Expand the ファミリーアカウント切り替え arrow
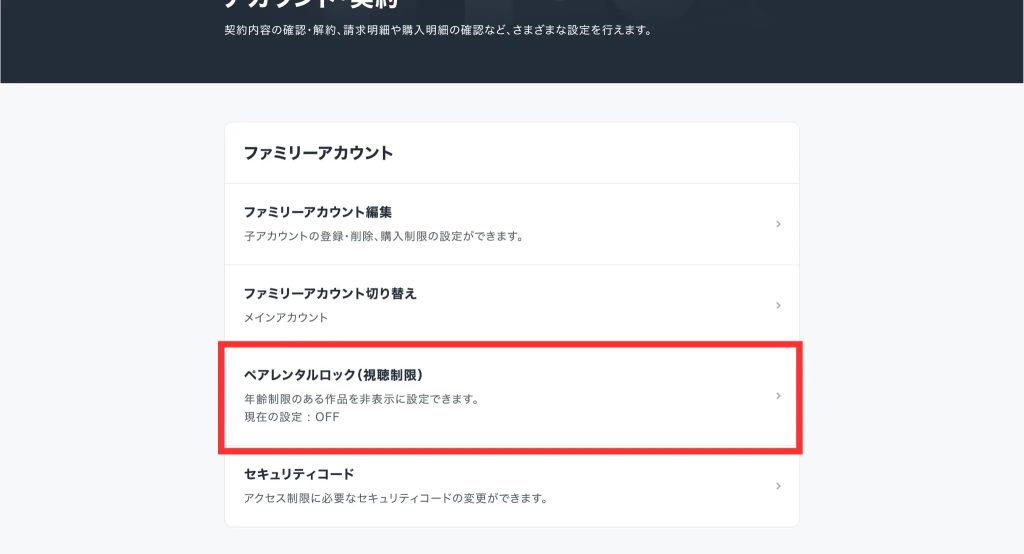The width and height of the screenshot is (1024, 554). (x=778, y=305)
